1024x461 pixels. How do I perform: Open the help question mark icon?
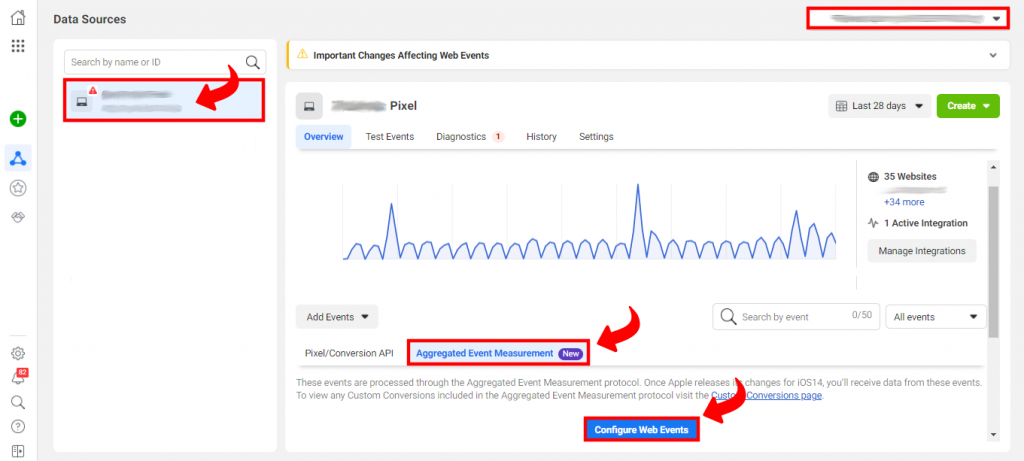click(x=18, y=426)
